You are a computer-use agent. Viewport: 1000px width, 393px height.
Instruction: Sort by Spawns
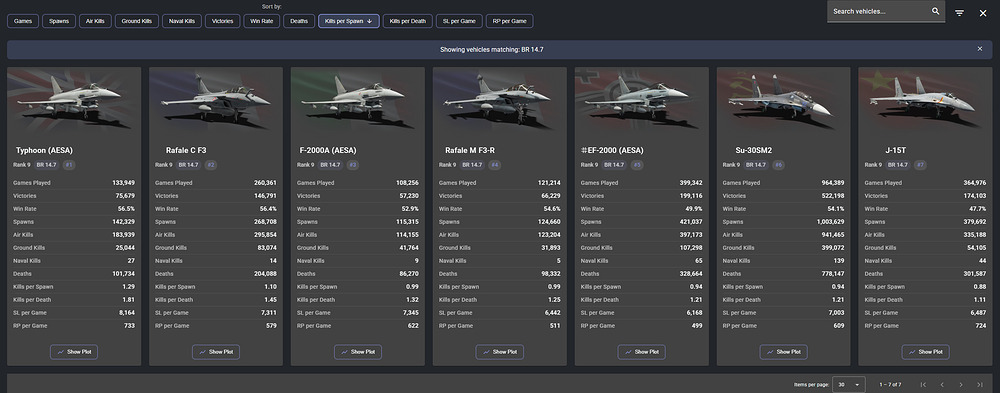coord(59,21)
